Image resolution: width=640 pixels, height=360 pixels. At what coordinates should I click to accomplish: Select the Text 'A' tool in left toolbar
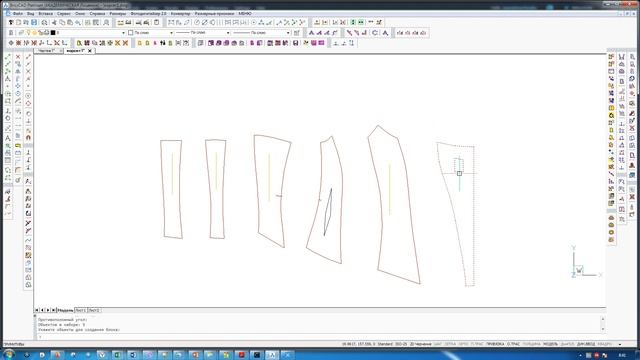pyautogui.click(x=8, y=138)
